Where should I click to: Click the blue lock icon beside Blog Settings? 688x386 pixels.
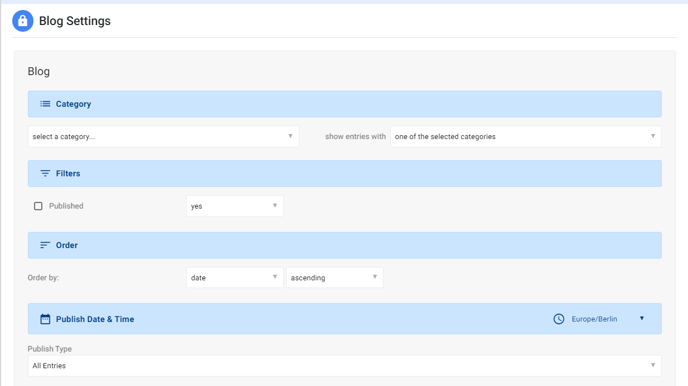click(x=23, y=21)
